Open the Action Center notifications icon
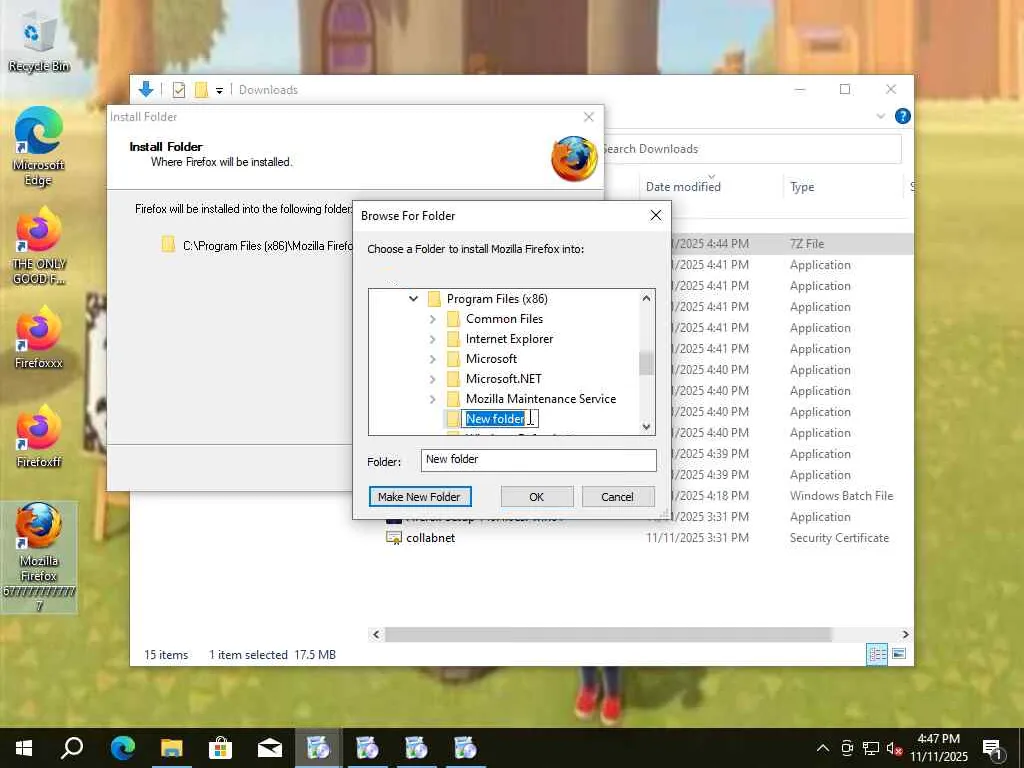1024x768 pixels. click(x=993, y=749)
